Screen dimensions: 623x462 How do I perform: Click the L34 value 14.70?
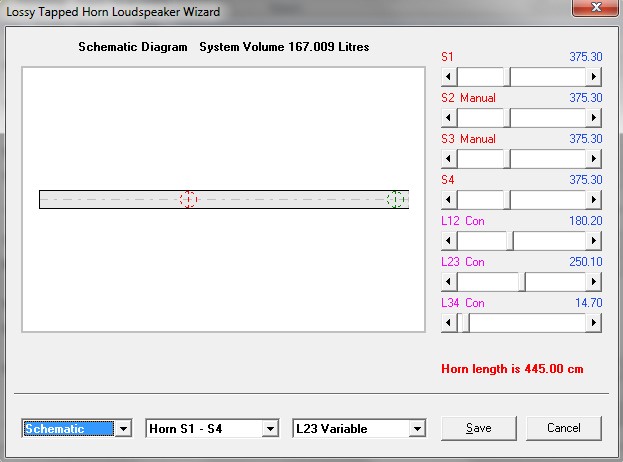click(589, 303)
